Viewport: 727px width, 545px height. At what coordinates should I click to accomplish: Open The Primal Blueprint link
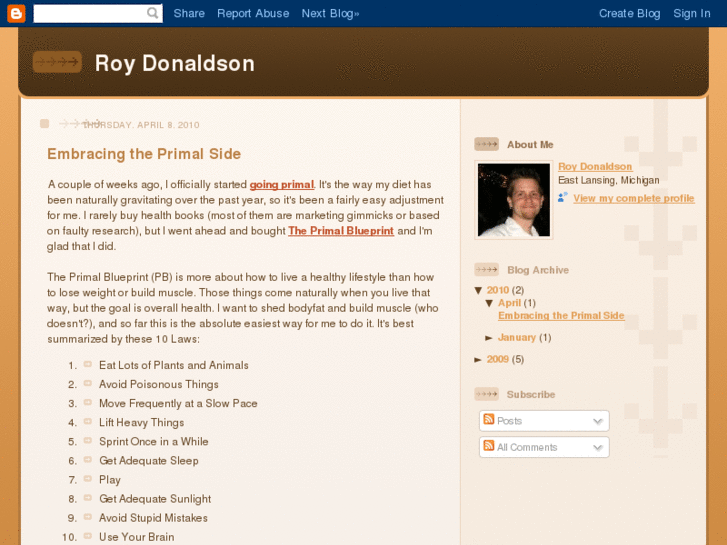click(x=341, y=231)
